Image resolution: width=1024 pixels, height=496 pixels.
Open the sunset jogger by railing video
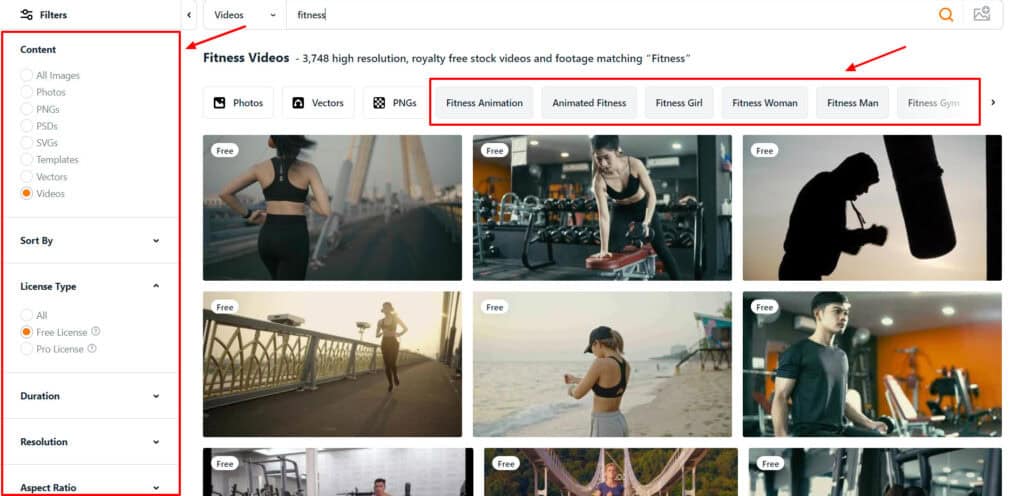coord(332,364)
